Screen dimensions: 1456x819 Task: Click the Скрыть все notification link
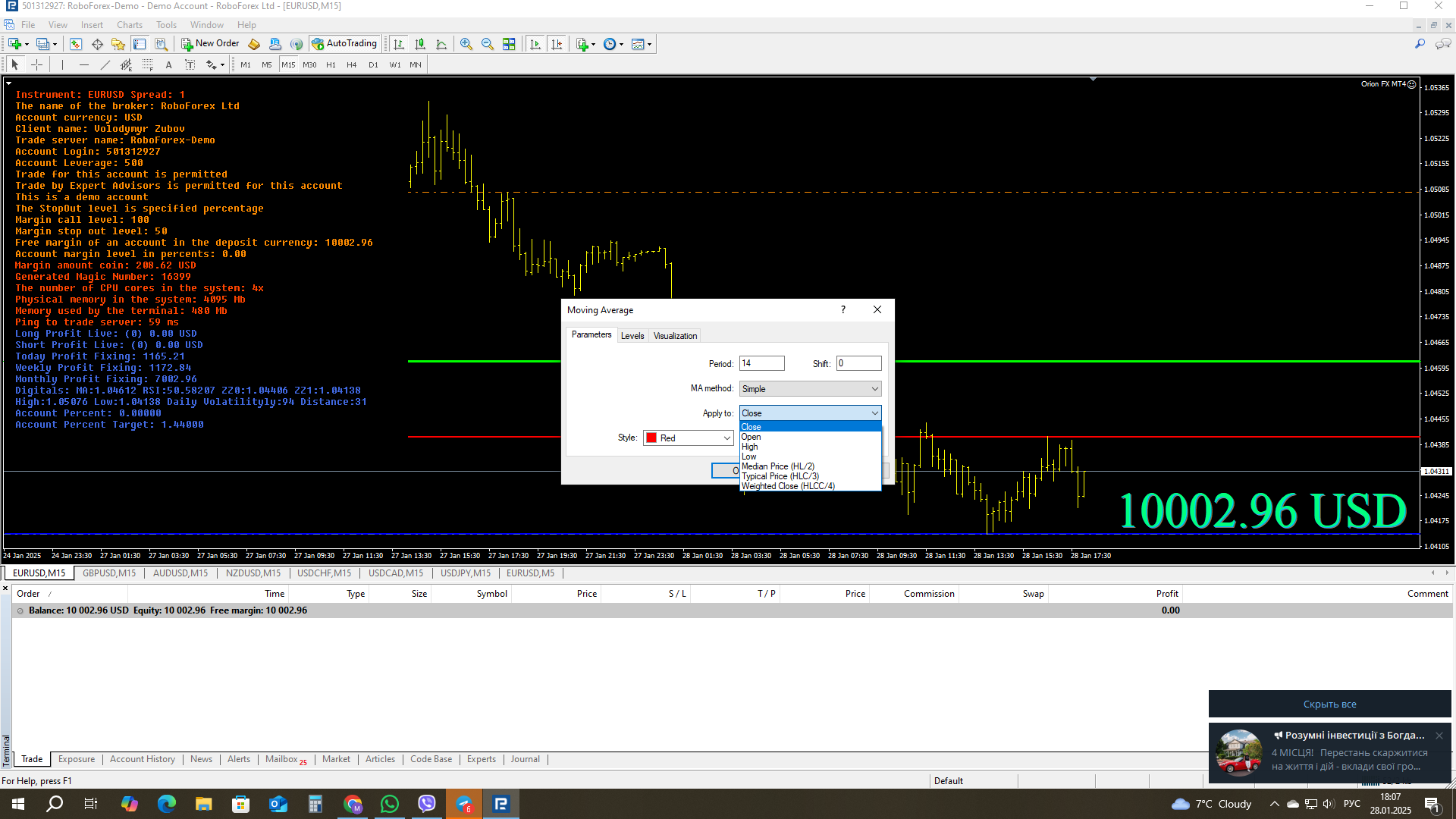coord(1329,704)
